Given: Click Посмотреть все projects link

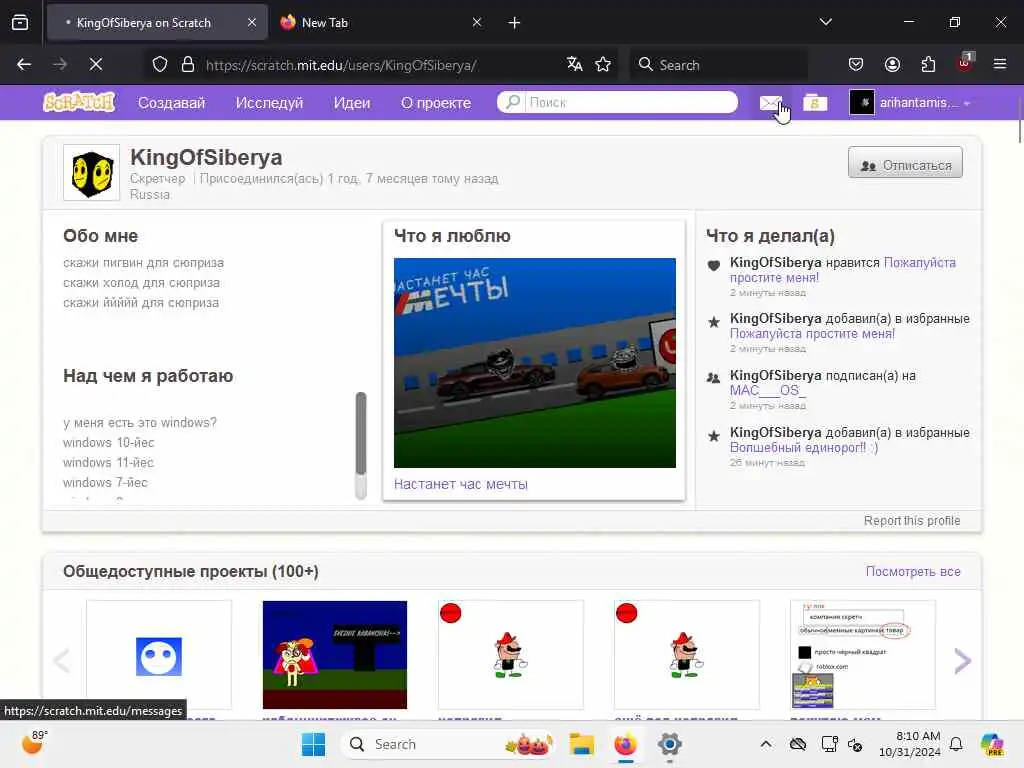Looking at the screenshot, I should tap(913, 571).
